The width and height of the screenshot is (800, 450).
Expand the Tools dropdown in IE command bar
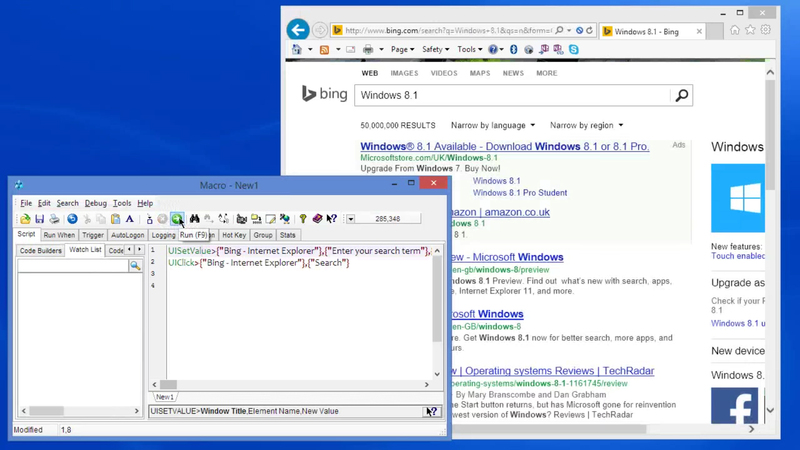(x=469, y=49)
